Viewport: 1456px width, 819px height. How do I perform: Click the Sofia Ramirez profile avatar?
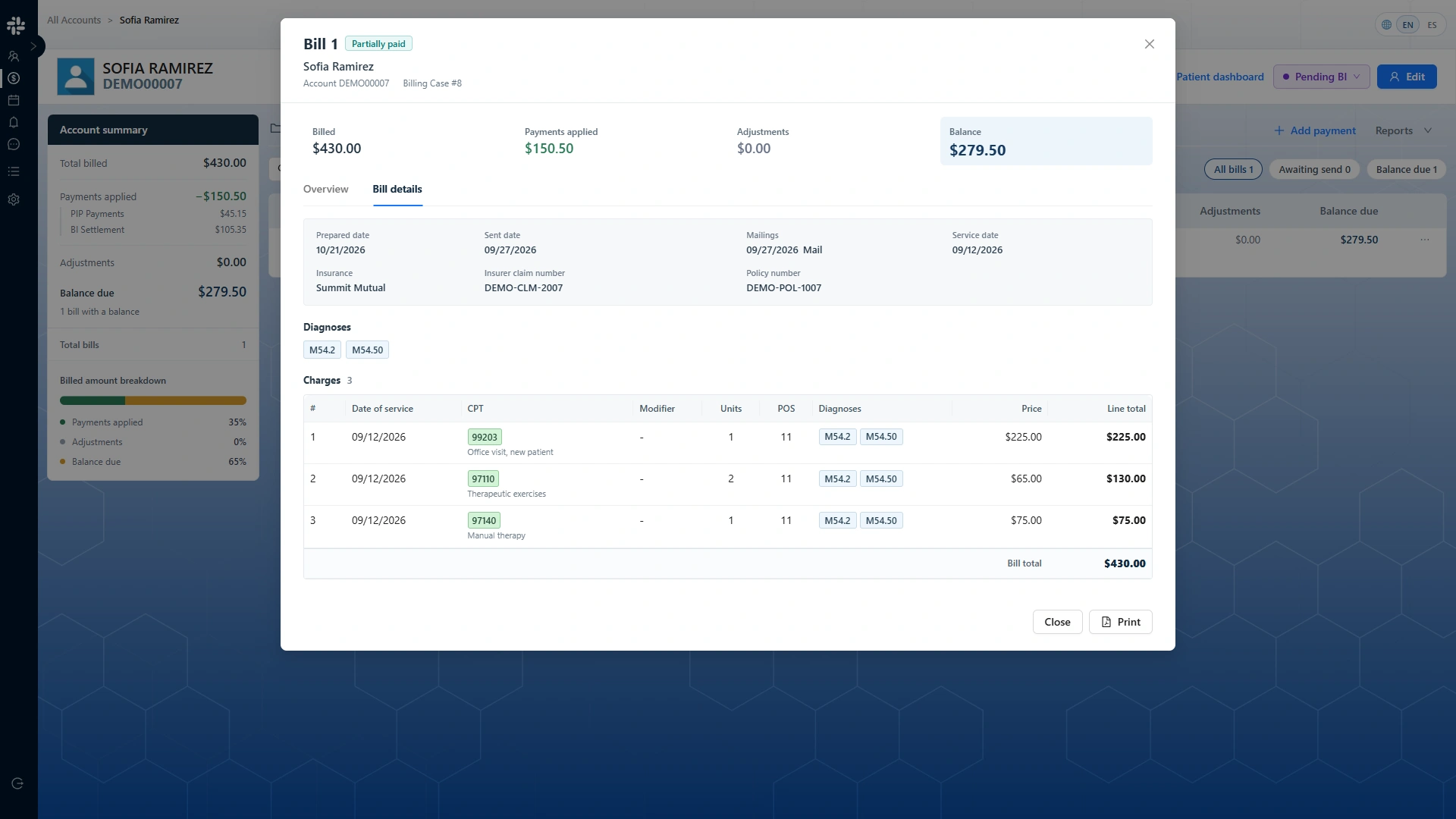pyautogui.click(x=76, y=77)
